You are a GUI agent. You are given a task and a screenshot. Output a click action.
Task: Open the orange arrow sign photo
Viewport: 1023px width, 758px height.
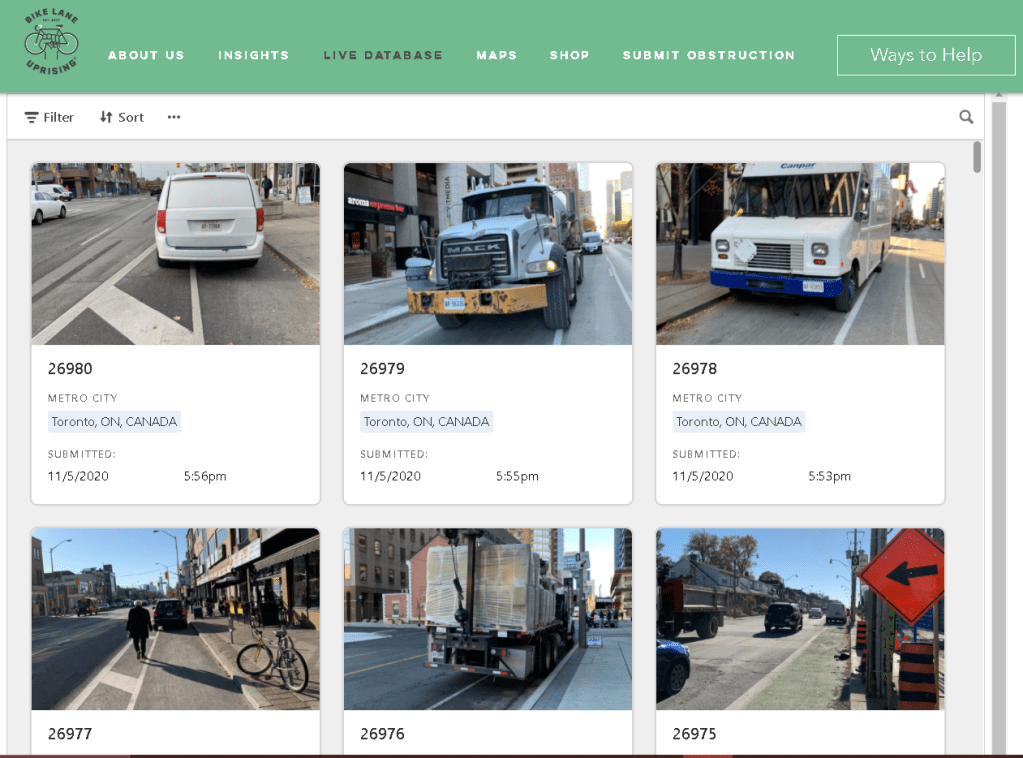[x=800, y=619]
